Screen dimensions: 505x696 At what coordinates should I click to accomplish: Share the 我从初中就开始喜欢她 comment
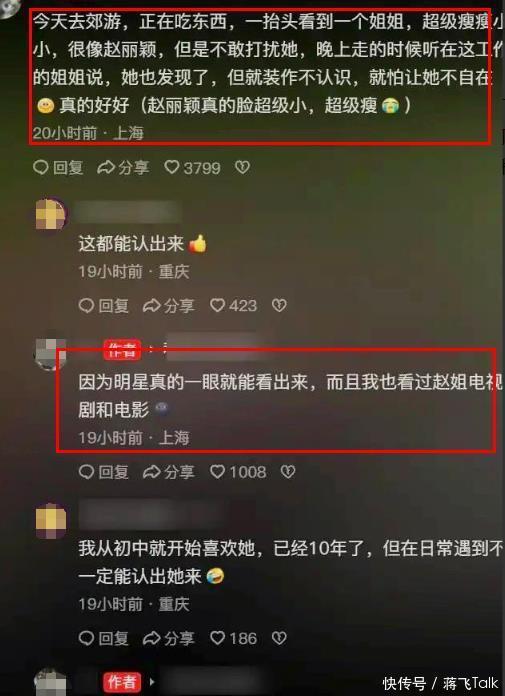coord(169,638)
